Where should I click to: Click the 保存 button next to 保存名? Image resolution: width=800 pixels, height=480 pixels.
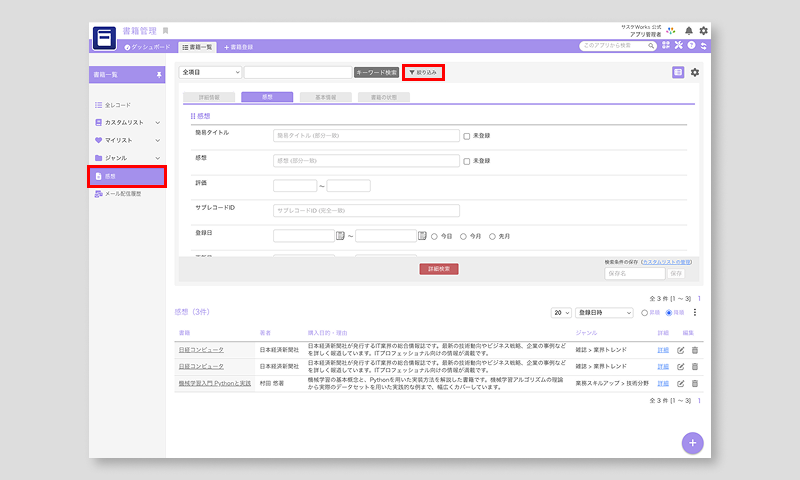click(x=676, y=273)
